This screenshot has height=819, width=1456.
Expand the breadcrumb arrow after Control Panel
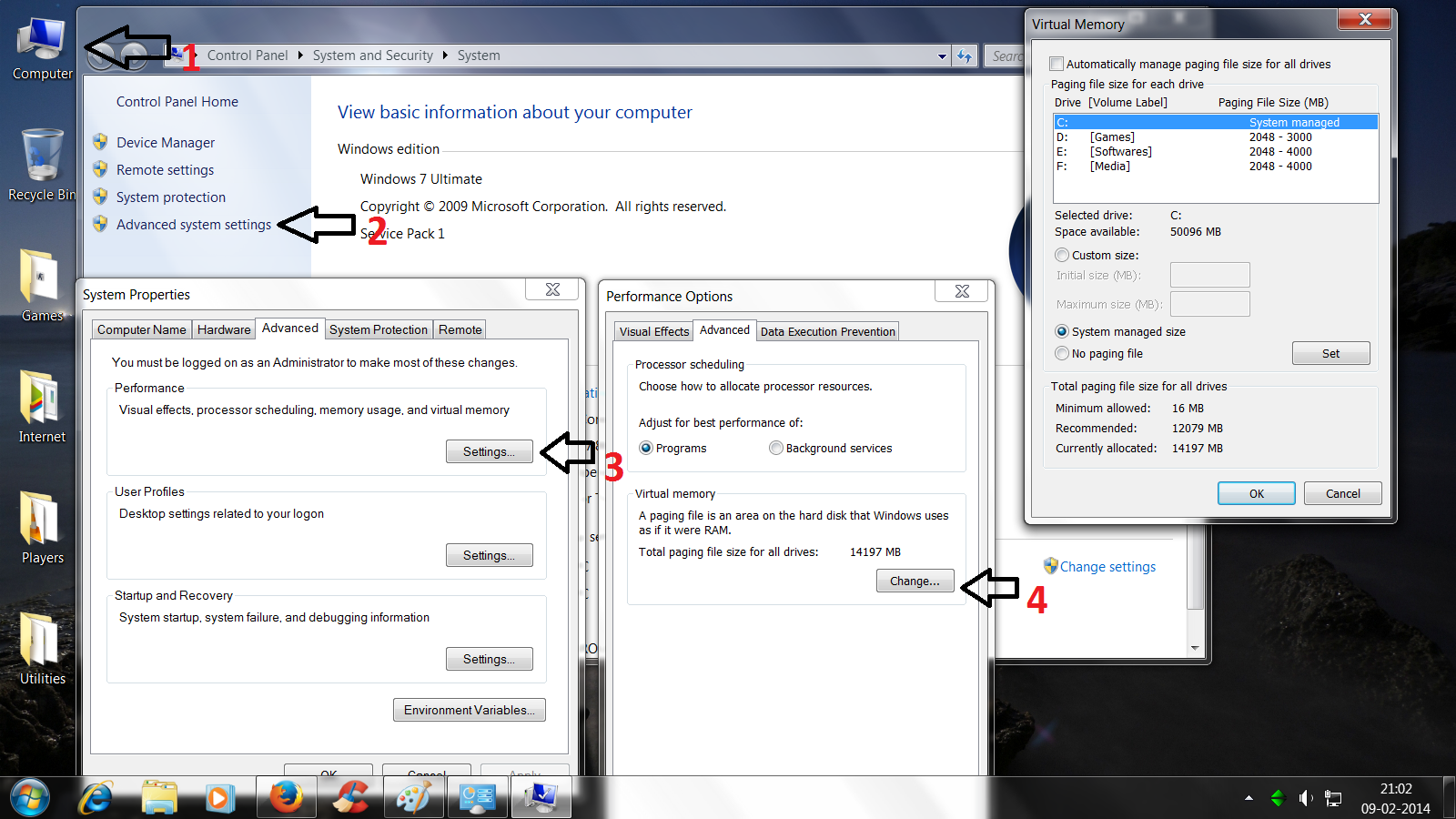(300, 56)
